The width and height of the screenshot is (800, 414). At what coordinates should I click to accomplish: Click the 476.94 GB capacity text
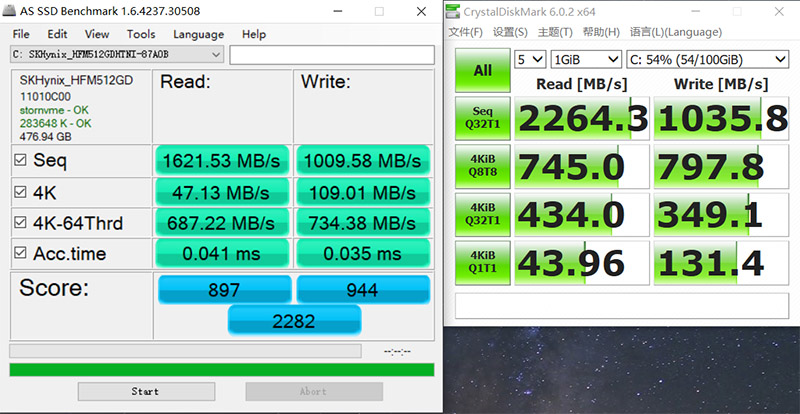click(x=45, y=136)
